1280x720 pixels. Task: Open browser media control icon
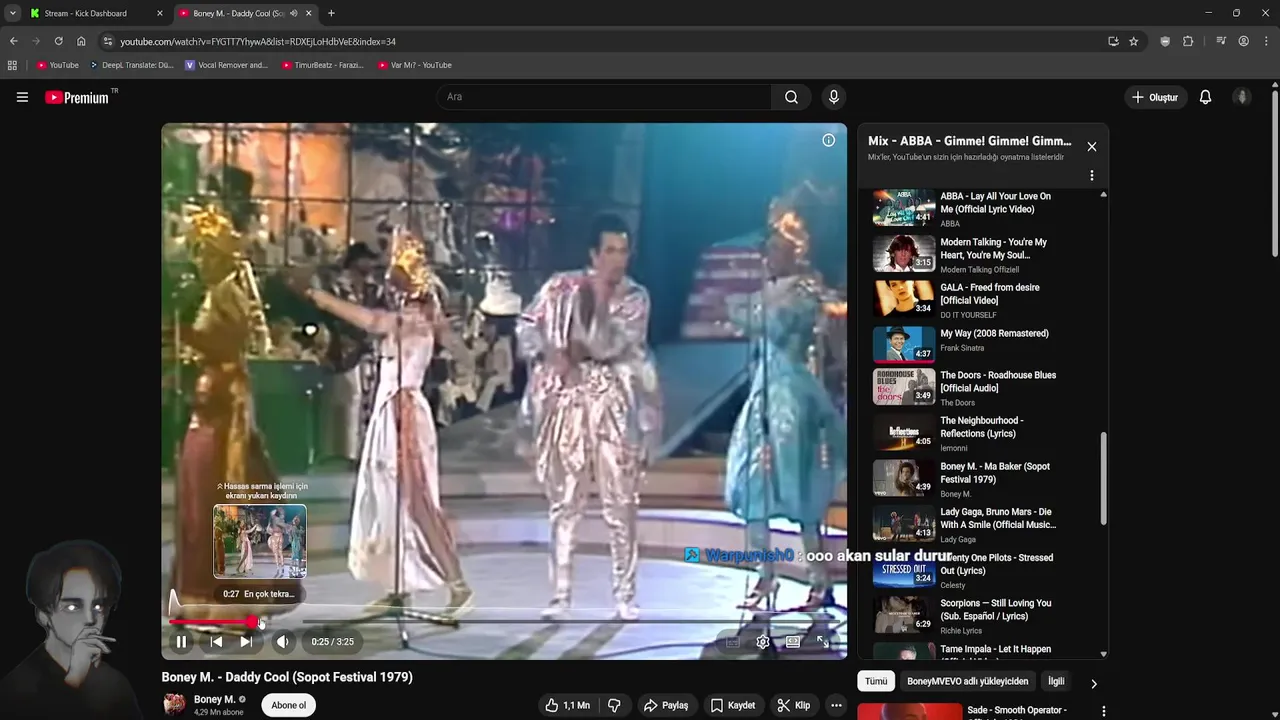(x=1221, y=41)
